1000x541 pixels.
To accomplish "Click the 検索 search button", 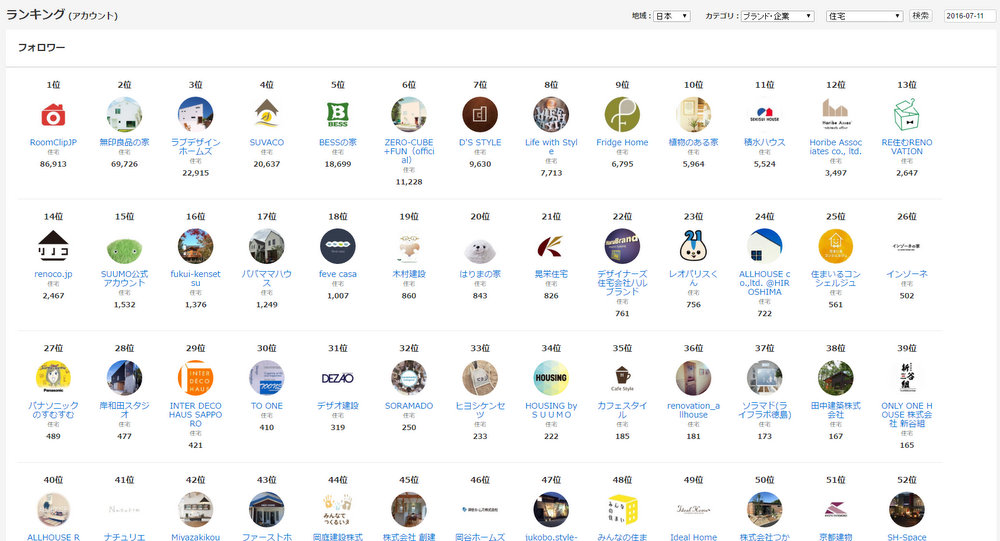I will tap(920, 16).
